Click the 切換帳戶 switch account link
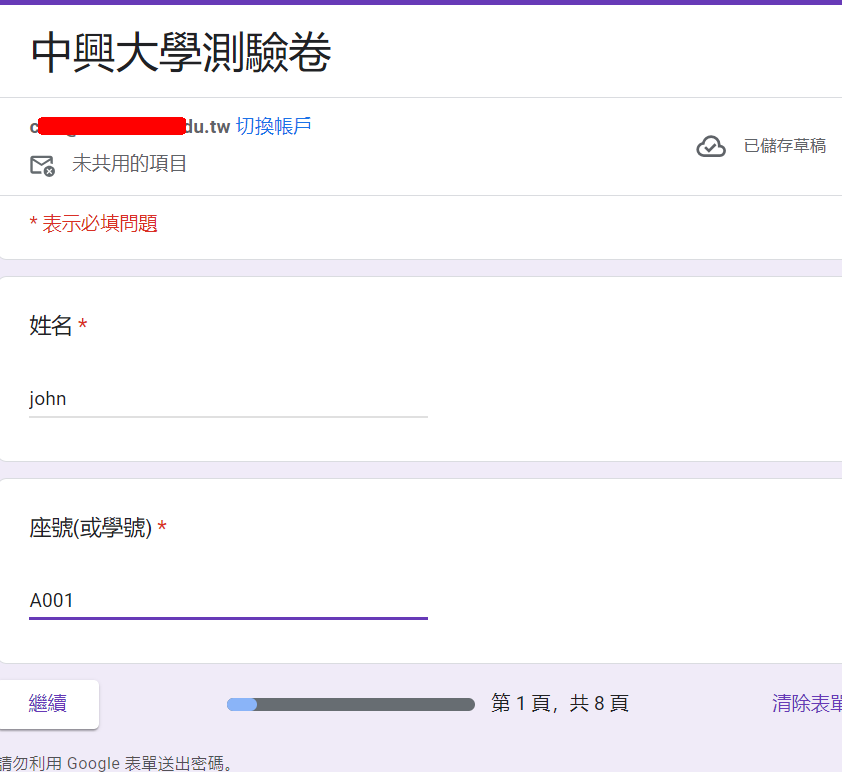The image size is (842, 772). click(273, 126)
